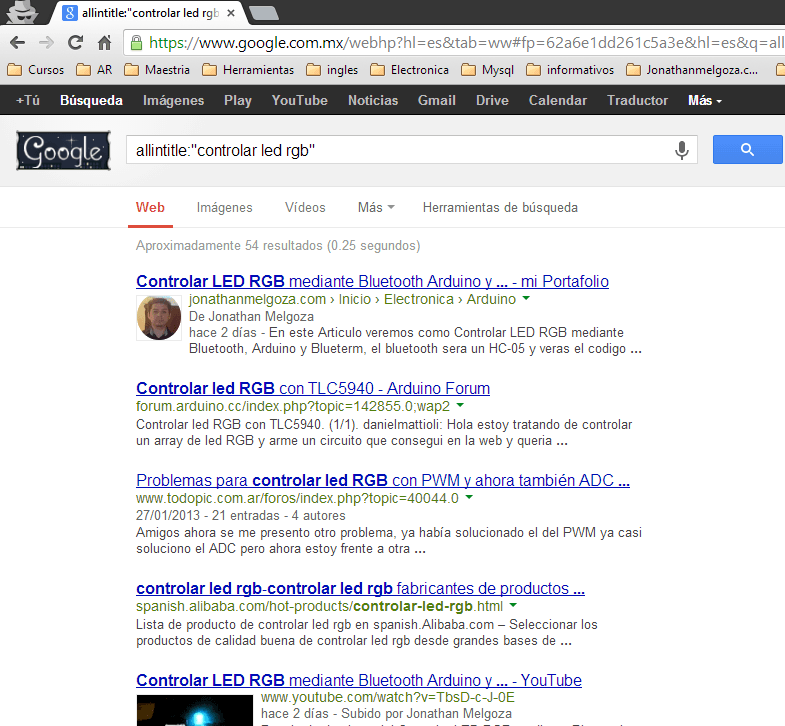Expand arrow next to forum.arduino.cc URL

click(460, 405)
